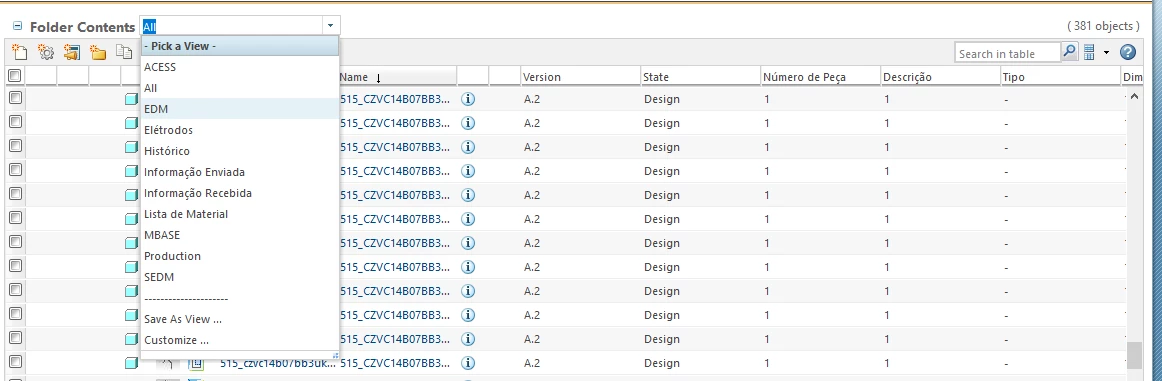Switch to the SEDM view
This screenshot has width=1162, height=381.
click(x=240, y=276)
